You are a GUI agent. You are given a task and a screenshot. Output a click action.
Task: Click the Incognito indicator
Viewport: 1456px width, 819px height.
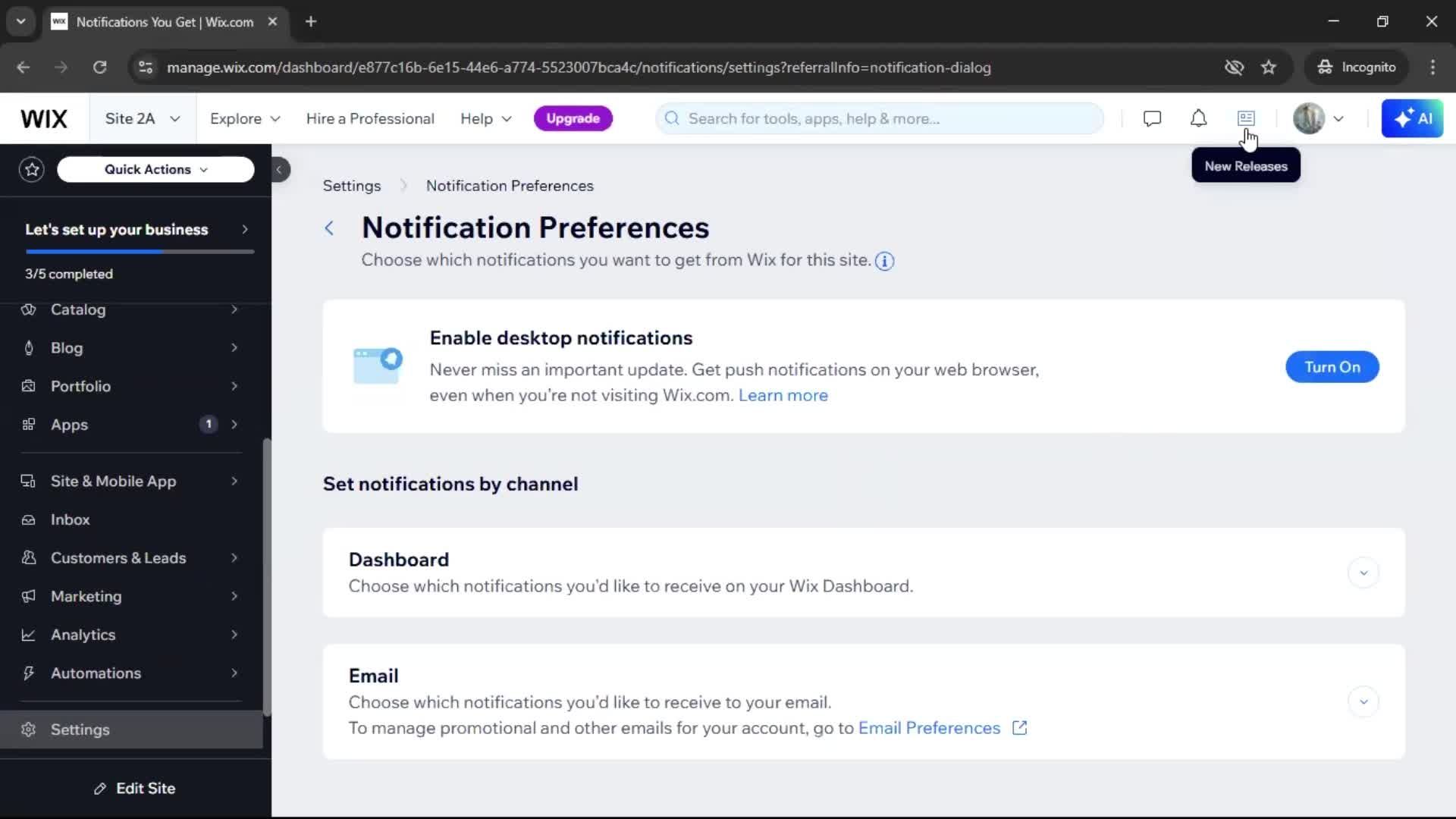pos(1357,67)
